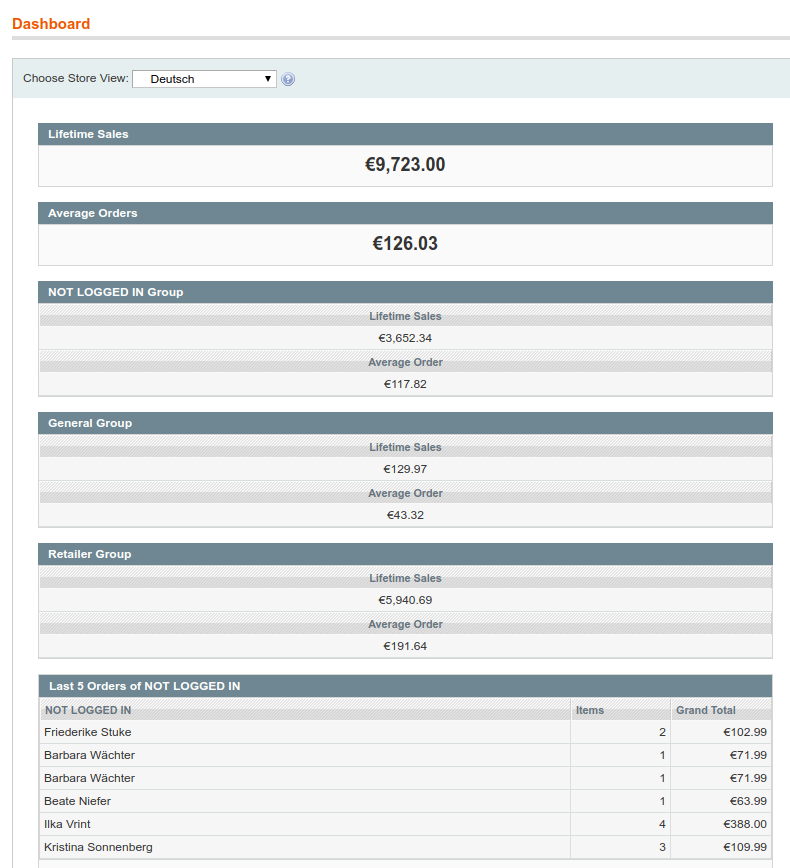This screenshot has height=868, width=790.
Task: Click the 'Average Order' label in Retailer Group
Action: [405, 624]
